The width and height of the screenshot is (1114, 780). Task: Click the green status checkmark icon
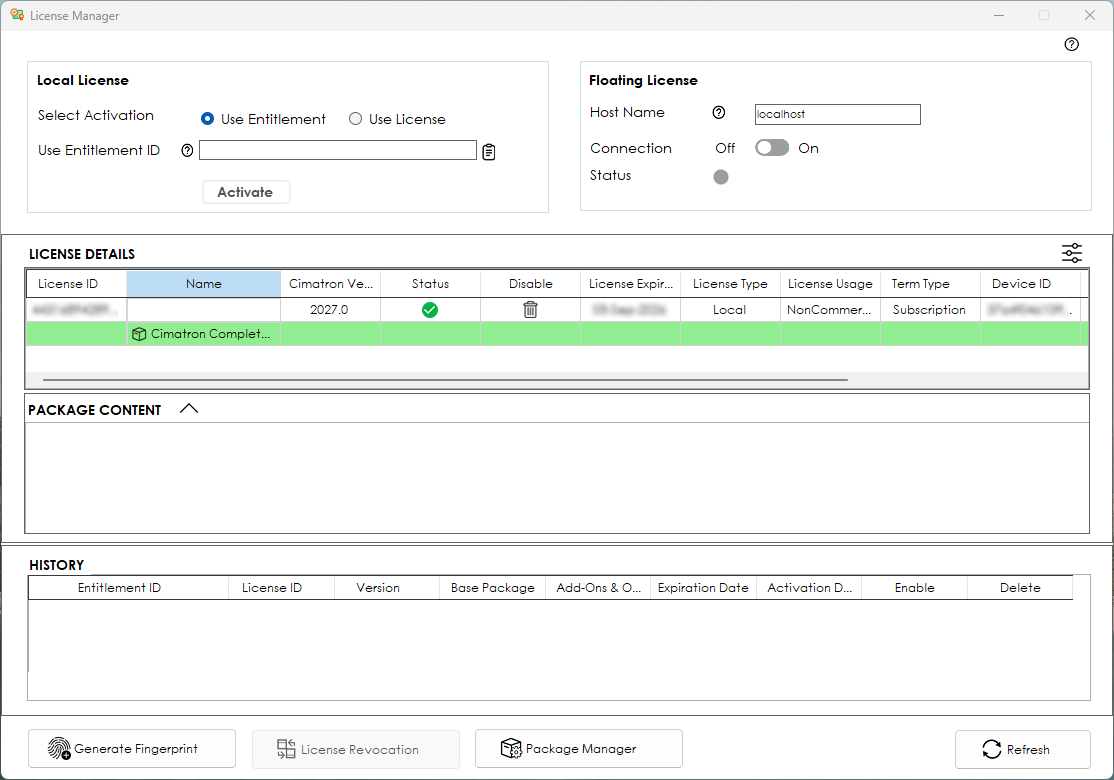click(430, 310)
